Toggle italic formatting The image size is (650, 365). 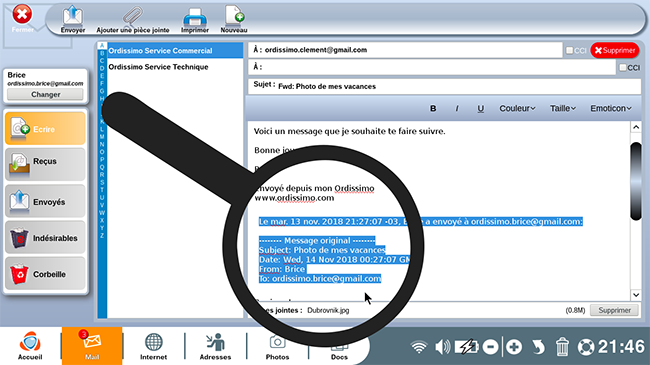tap(457, 108)
